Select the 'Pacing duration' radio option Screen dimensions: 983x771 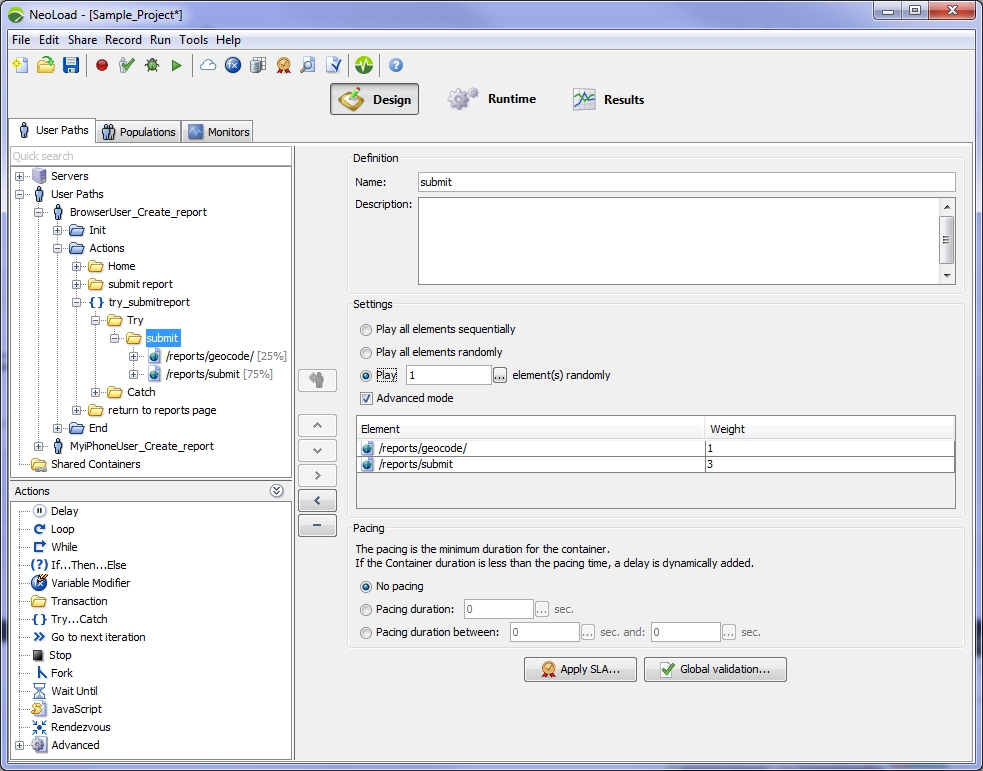pos(366,609)
